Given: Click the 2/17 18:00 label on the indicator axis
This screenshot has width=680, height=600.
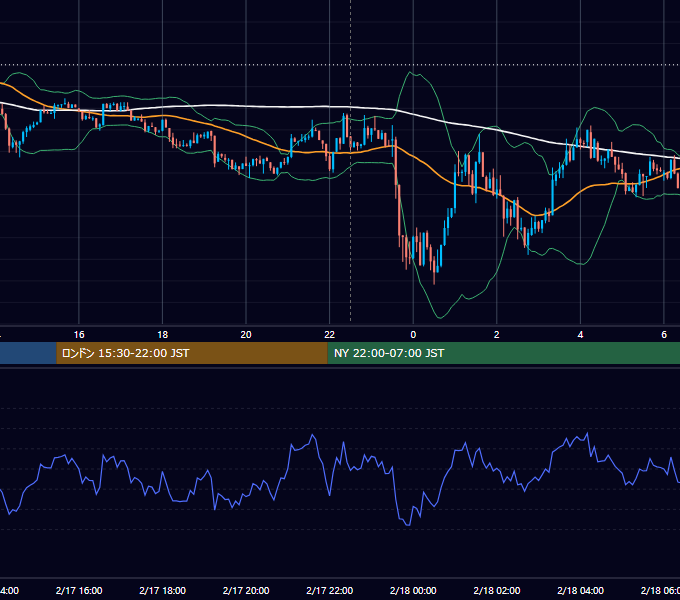Looking at the screenshot, I should point(163,590).
